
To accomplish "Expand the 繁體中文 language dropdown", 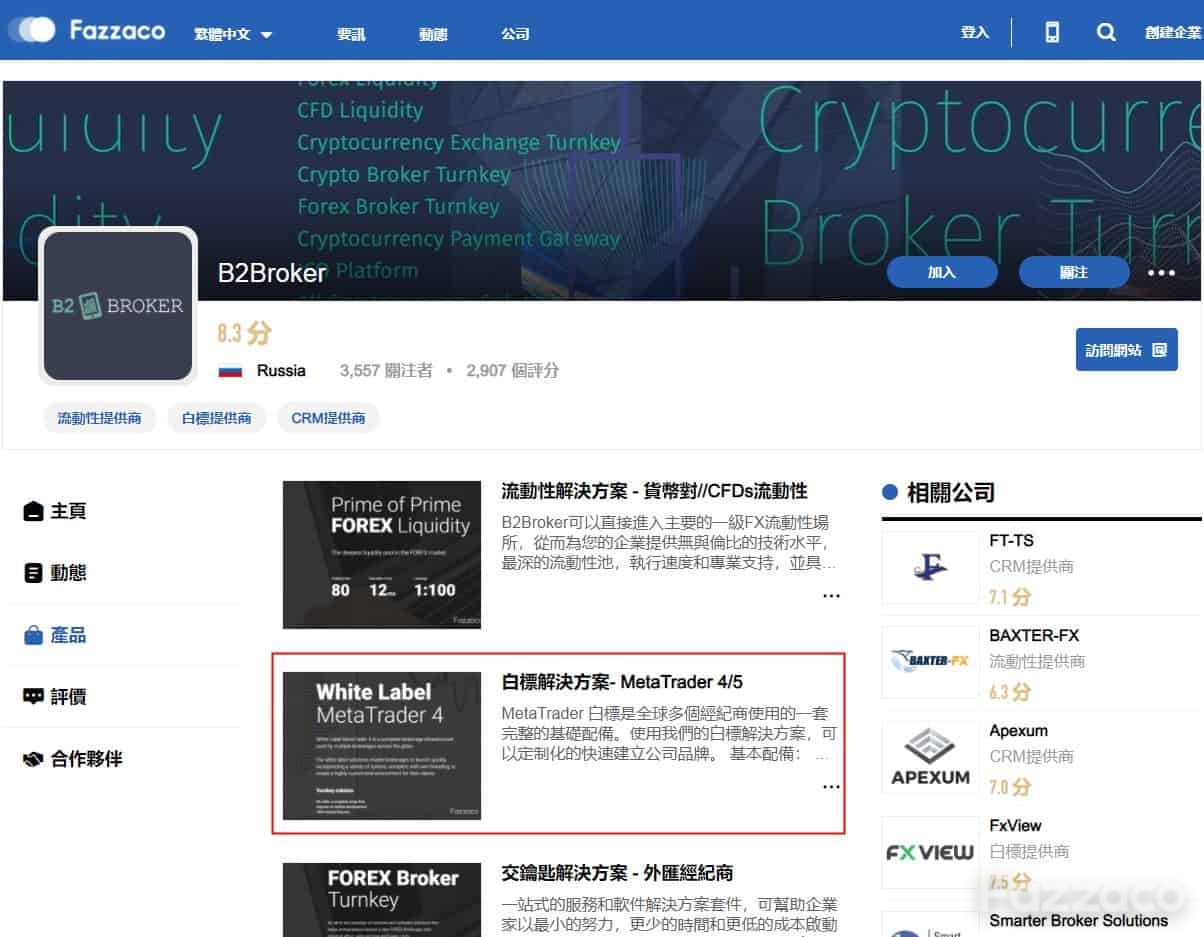I will pyautogui.click(x=233, y=34).
